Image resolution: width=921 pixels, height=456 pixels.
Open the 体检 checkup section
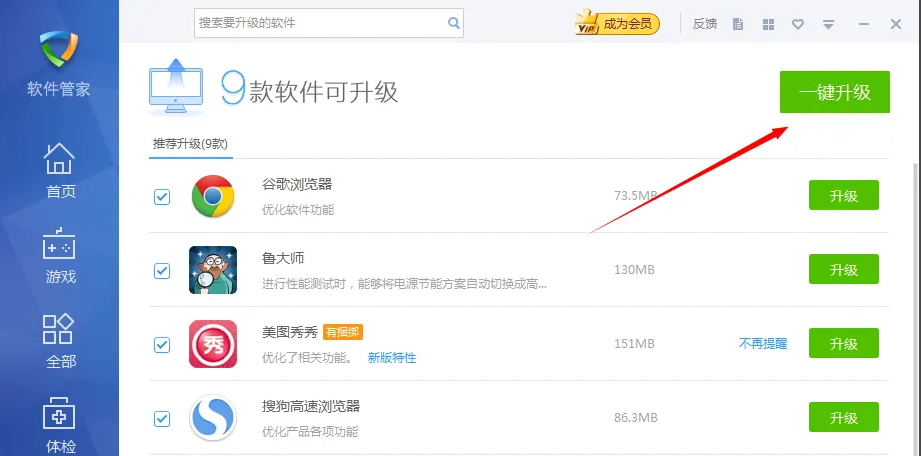coord(60,425)
